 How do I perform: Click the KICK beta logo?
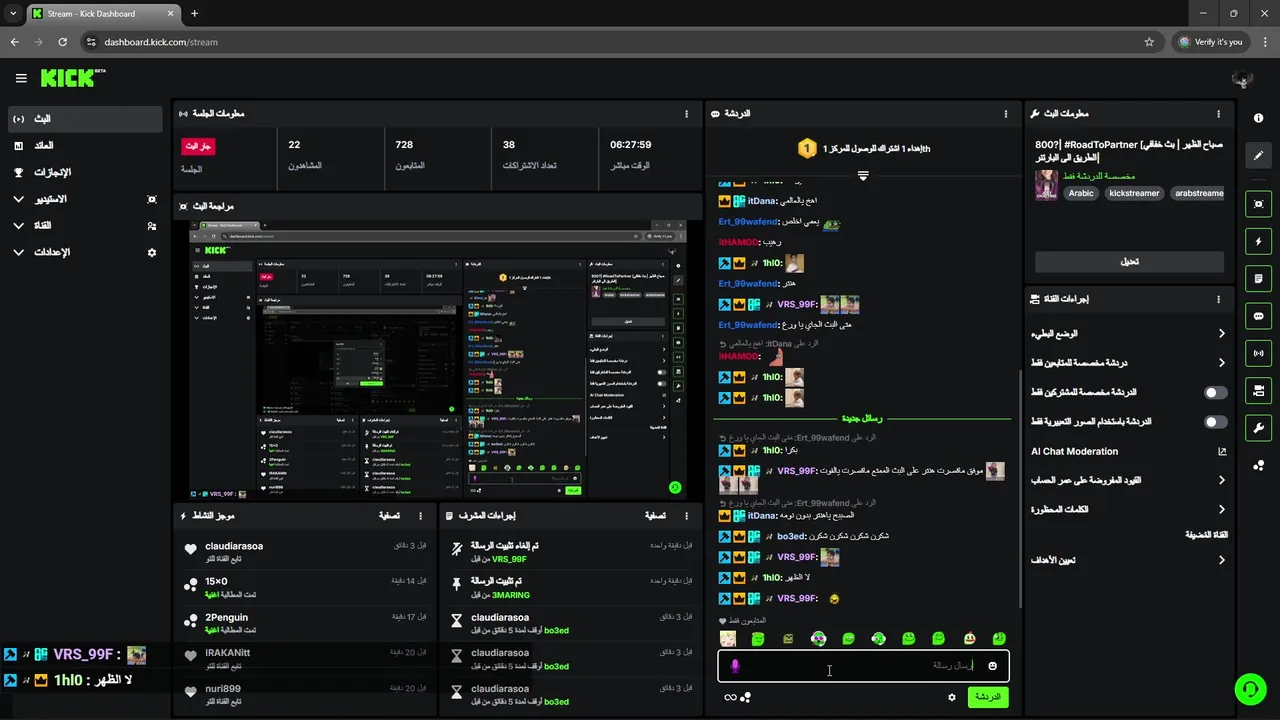[x=73, y=78]
